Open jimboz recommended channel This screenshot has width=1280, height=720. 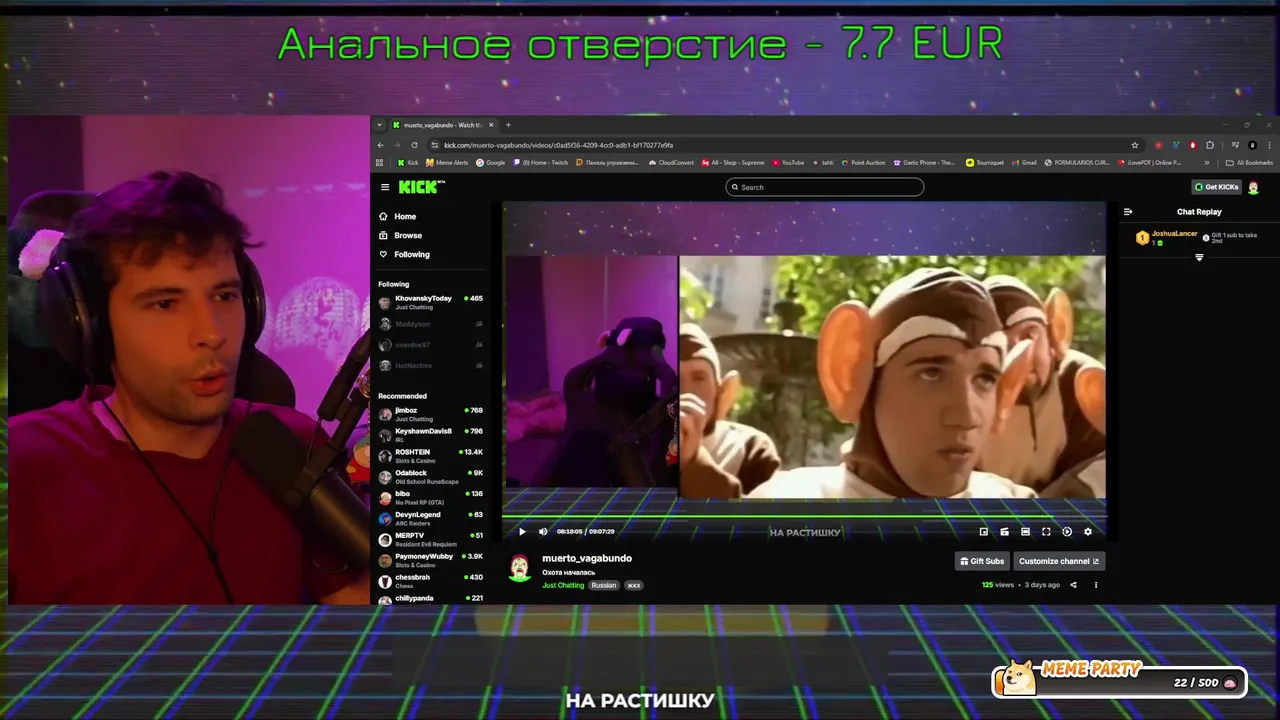(430, 414)
